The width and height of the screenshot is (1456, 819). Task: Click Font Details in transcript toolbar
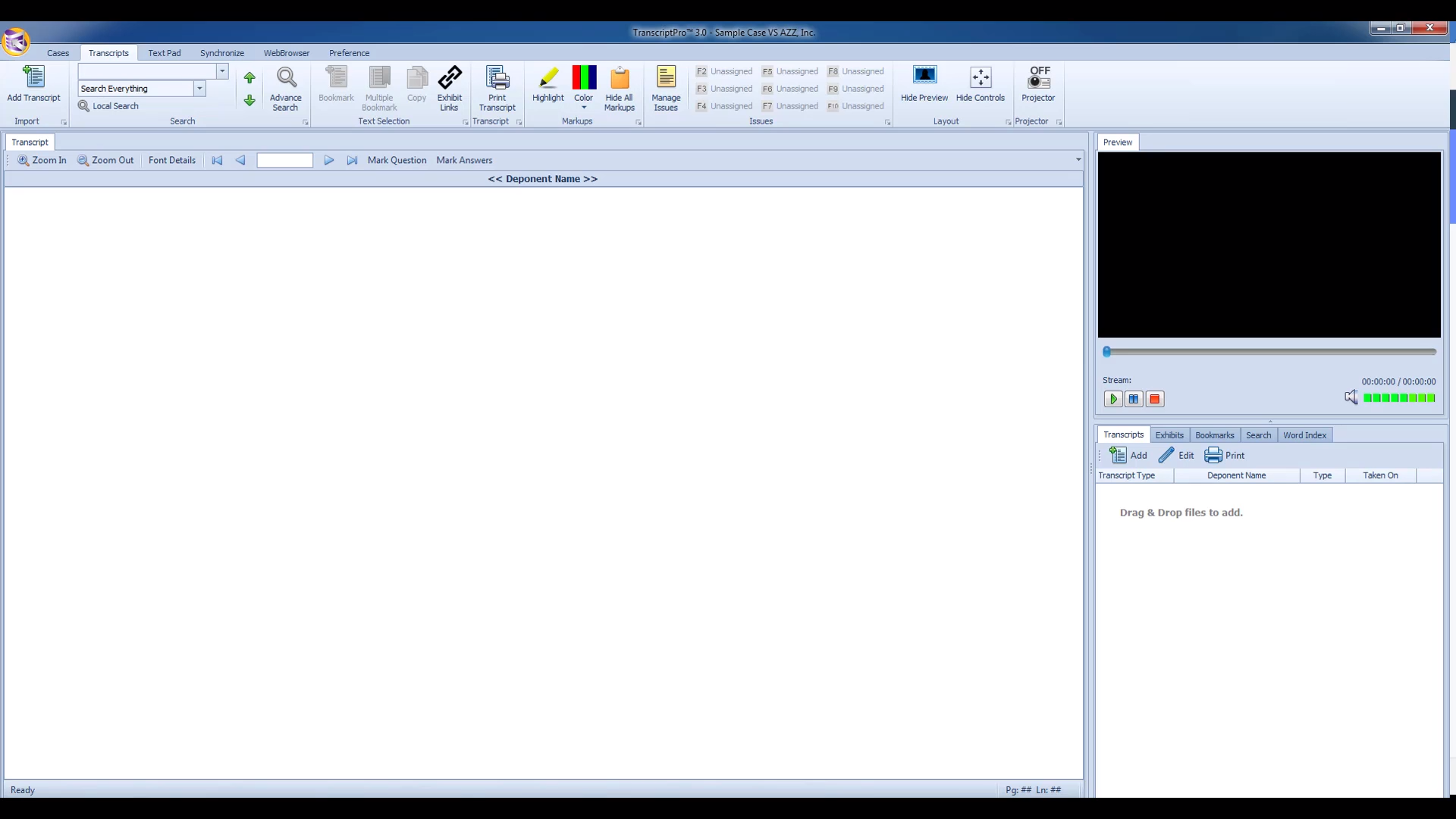[171, 160]
